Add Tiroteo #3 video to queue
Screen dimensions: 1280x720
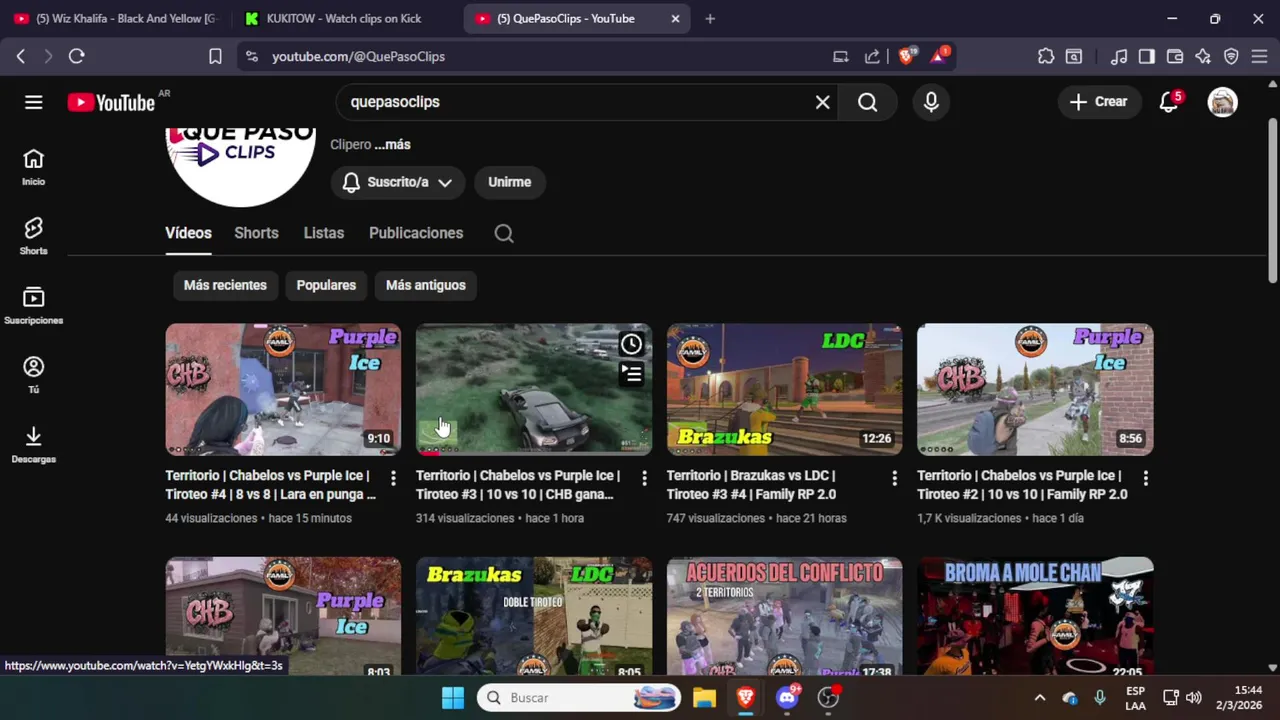tap(631, 374)
